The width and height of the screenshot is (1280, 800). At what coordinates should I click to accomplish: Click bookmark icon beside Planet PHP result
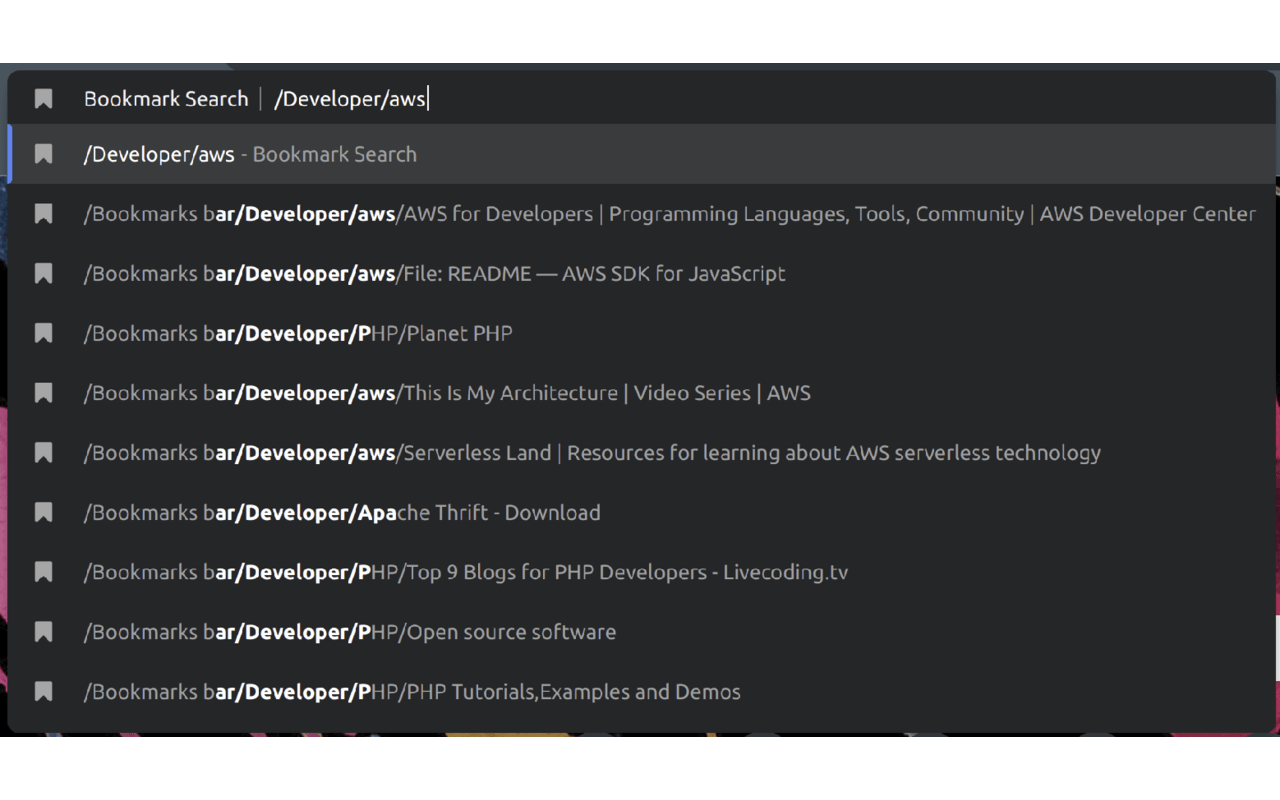pos(43,333)
